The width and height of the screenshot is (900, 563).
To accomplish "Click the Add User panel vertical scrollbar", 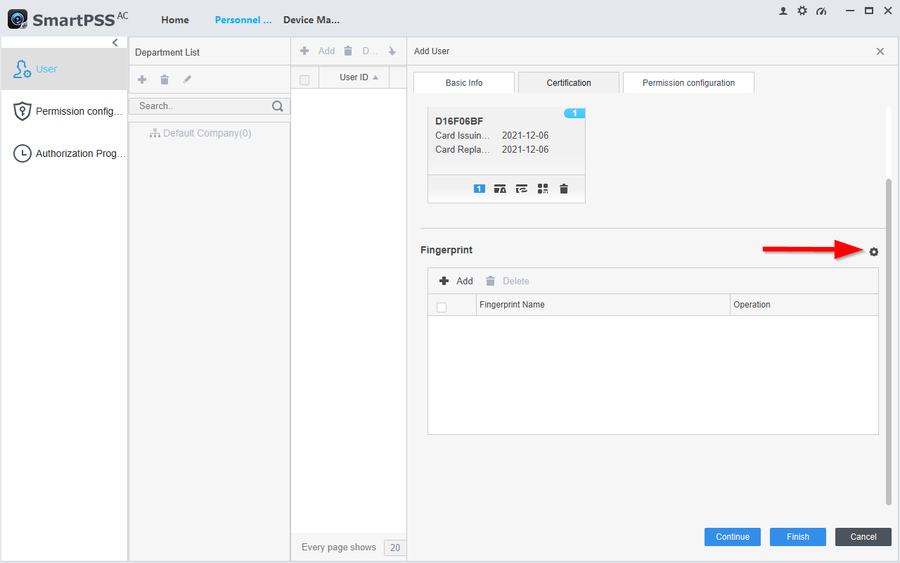I will (887, 340).
